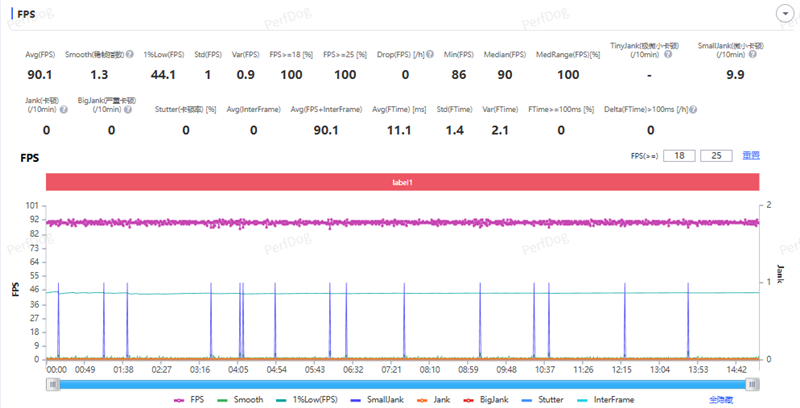Viewport: 800px width, 408px height.
Task: Click the left handle of time range slider
Action: coord(51,382)
